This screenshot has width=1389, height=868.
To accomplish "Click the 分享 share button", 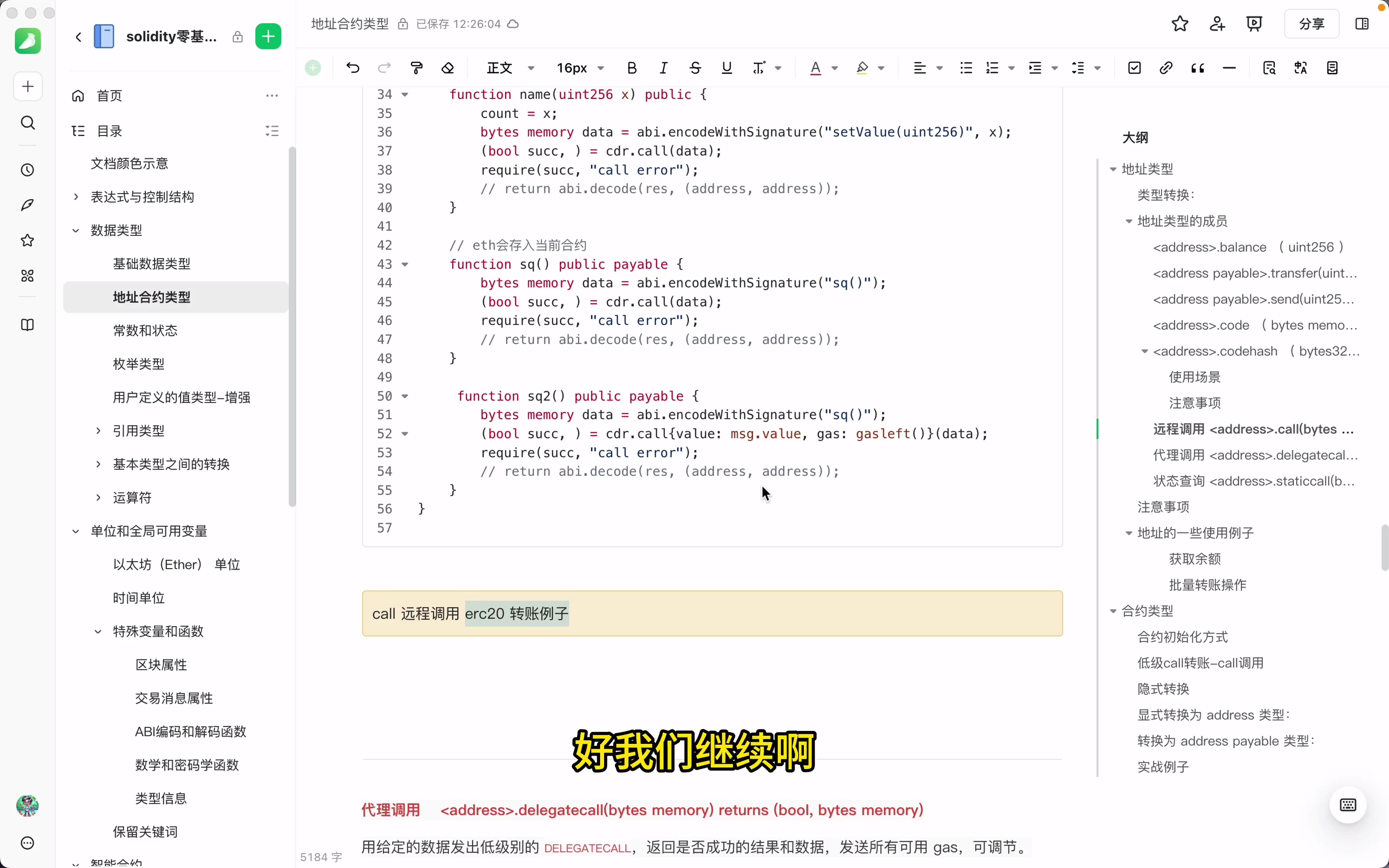I will tap(1312, 24).
